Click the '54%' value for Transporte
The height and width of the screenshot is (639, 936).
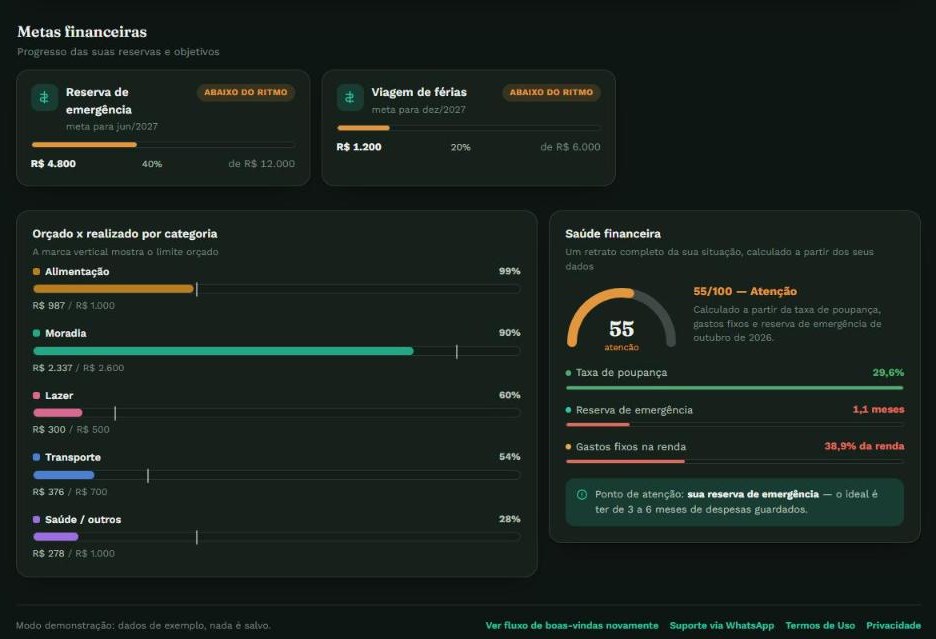tap(510, 457)
